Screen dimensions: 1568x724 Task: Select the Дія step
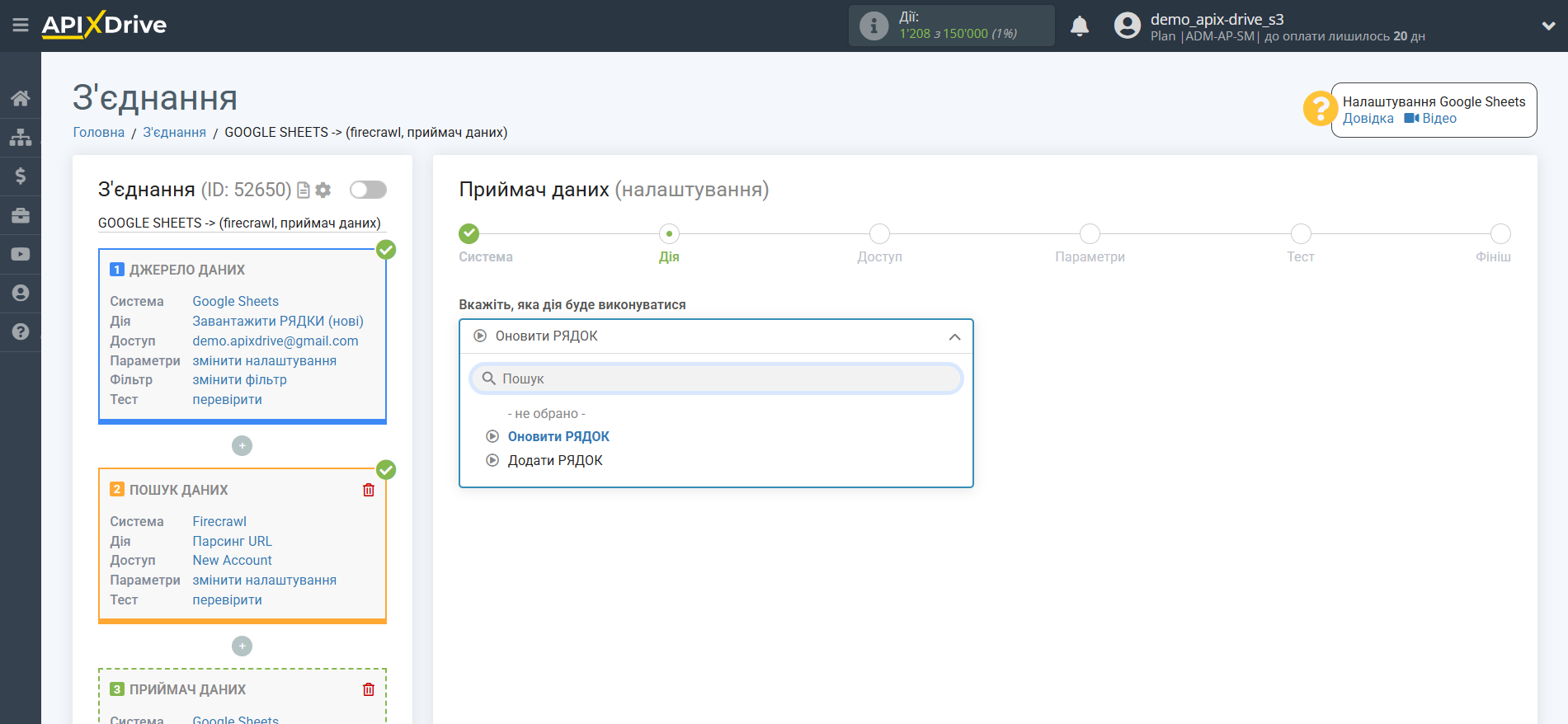pos(669,234)
